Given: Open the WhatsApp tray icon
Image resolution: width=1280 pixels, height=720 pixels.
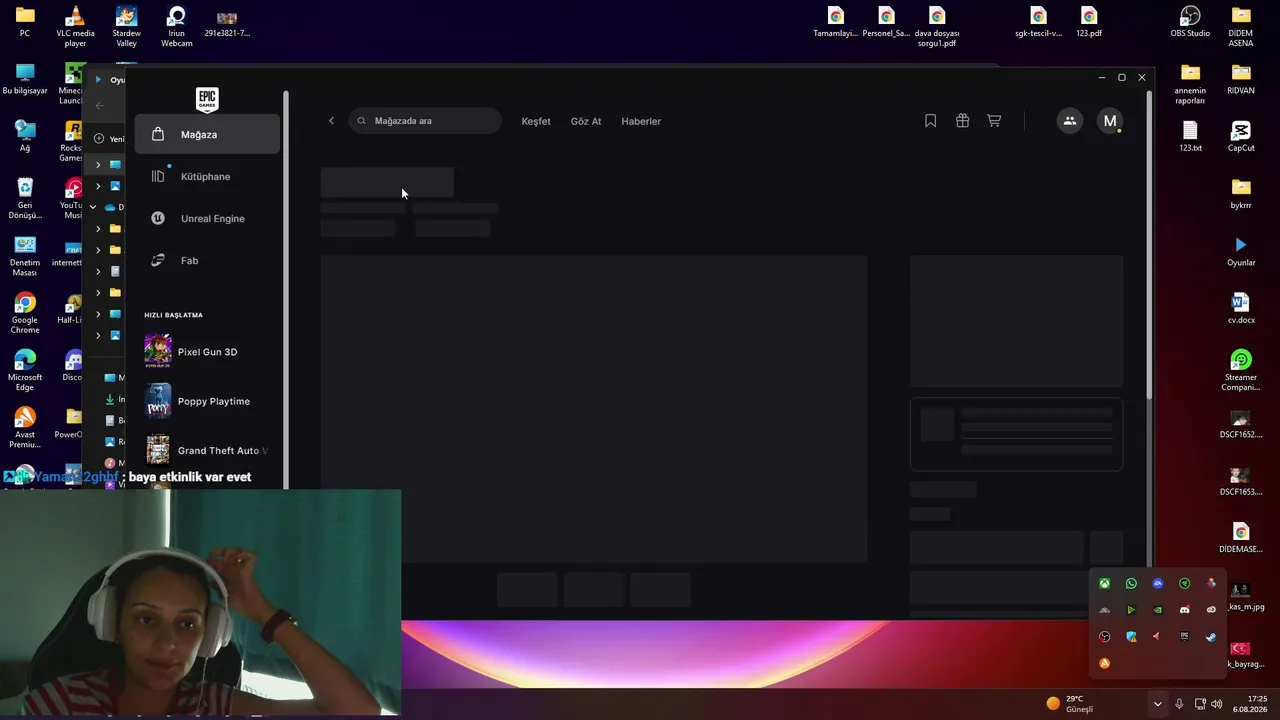Looking at the screenshot, I should [x=1131, y=584].
